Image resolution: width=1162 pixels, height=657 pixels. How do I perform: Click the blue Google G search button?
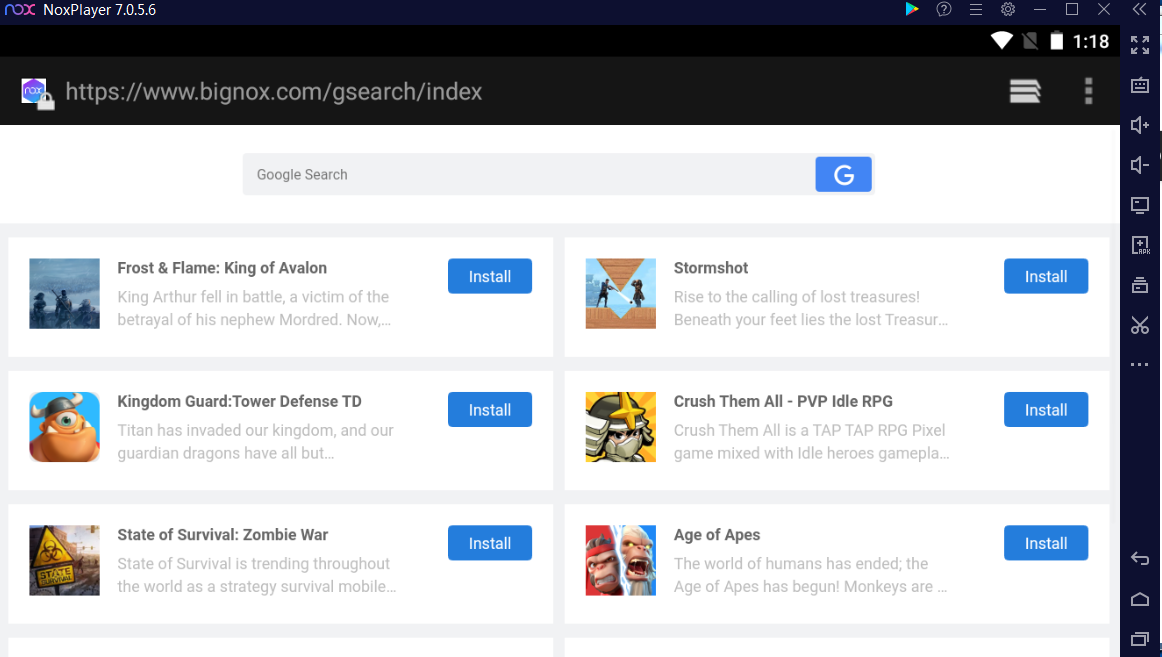pos(843,175)
